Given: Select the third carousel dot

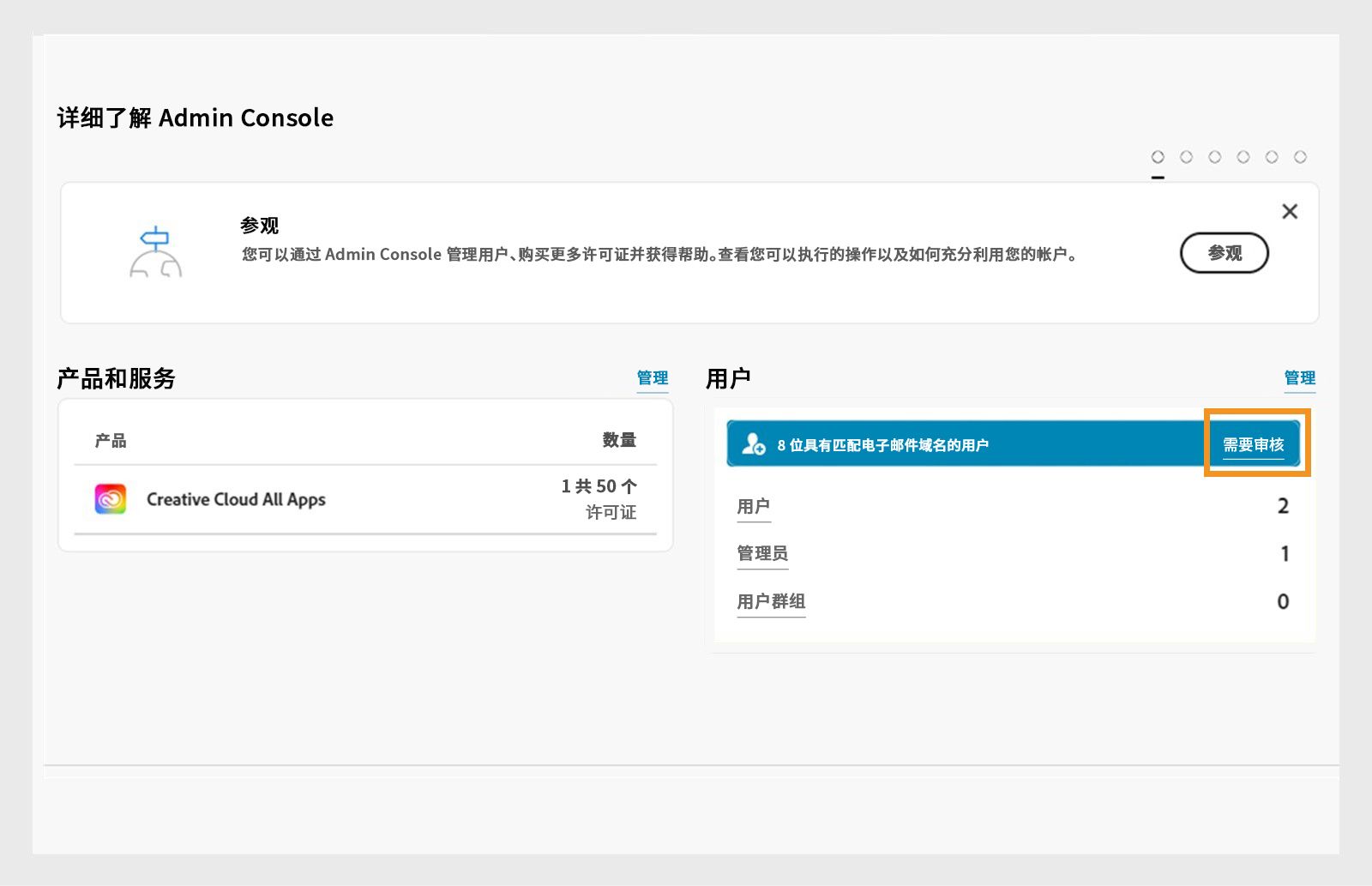Looking at the screenshot, I should (1214, 157).
